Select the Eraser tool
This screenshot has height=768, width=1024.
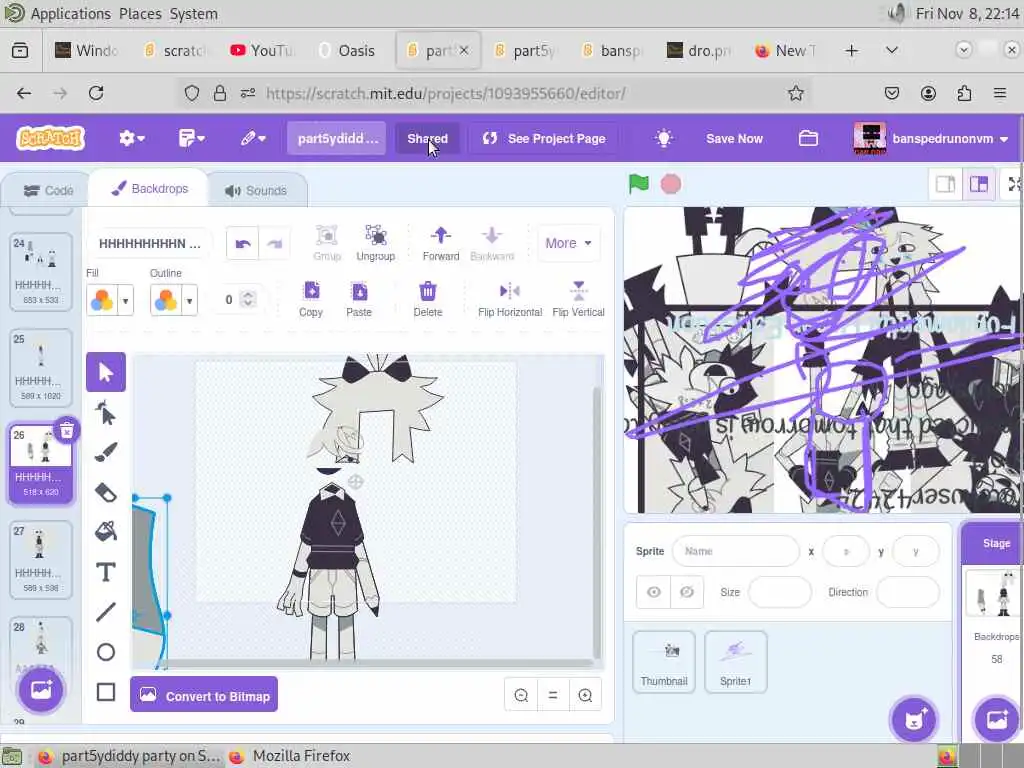point(106,492)
